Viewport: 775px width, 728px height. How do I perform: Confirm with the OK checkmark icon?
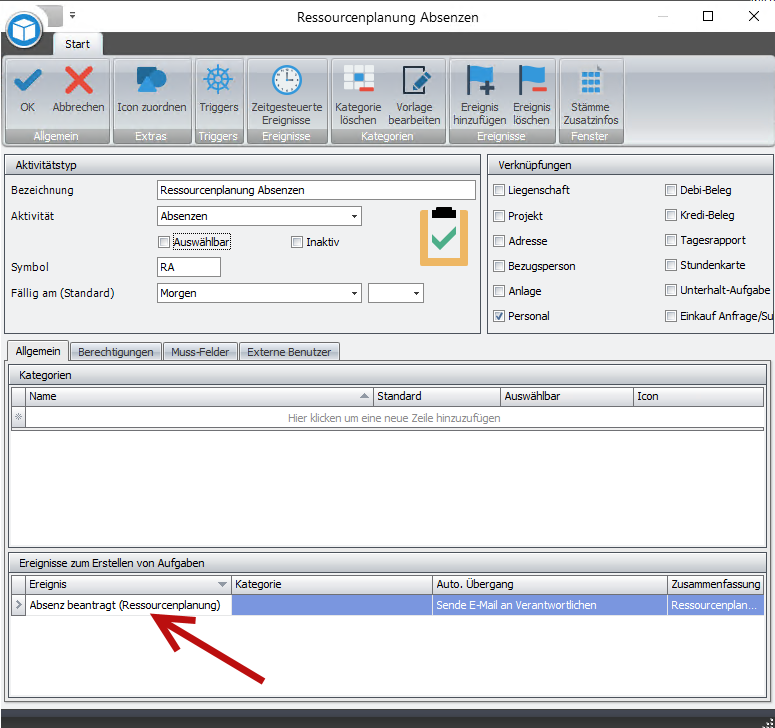coord(28,80)
